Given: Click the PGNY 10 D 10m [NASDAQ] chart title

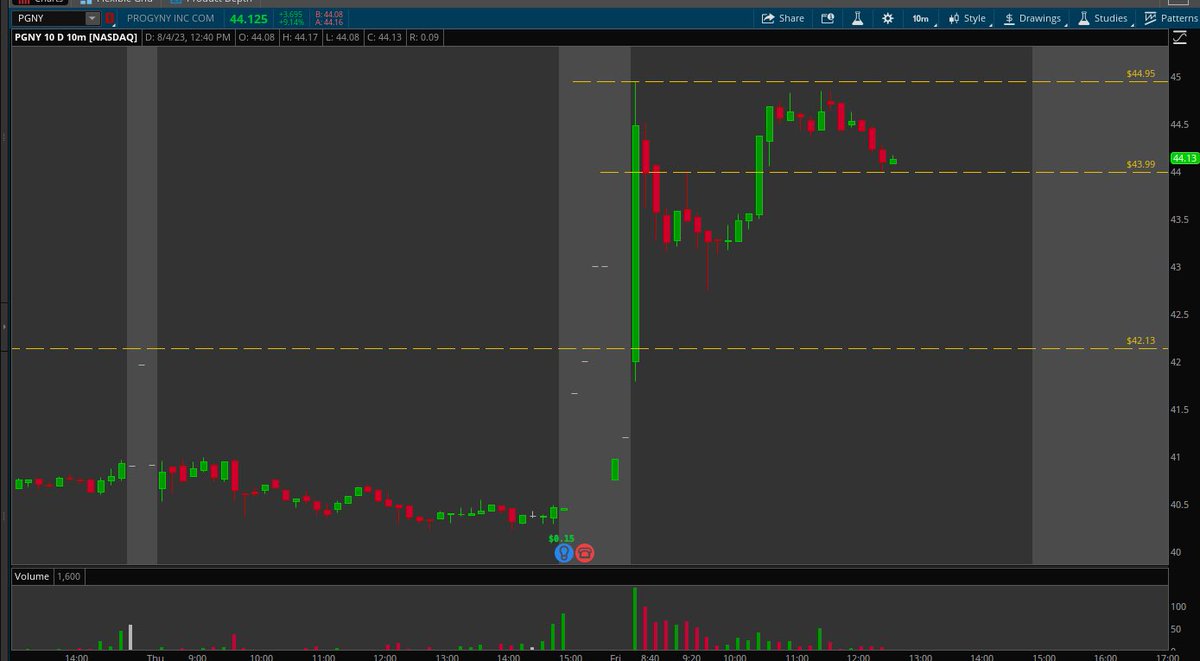Looking at the screenshot, I should coord(76,38).
